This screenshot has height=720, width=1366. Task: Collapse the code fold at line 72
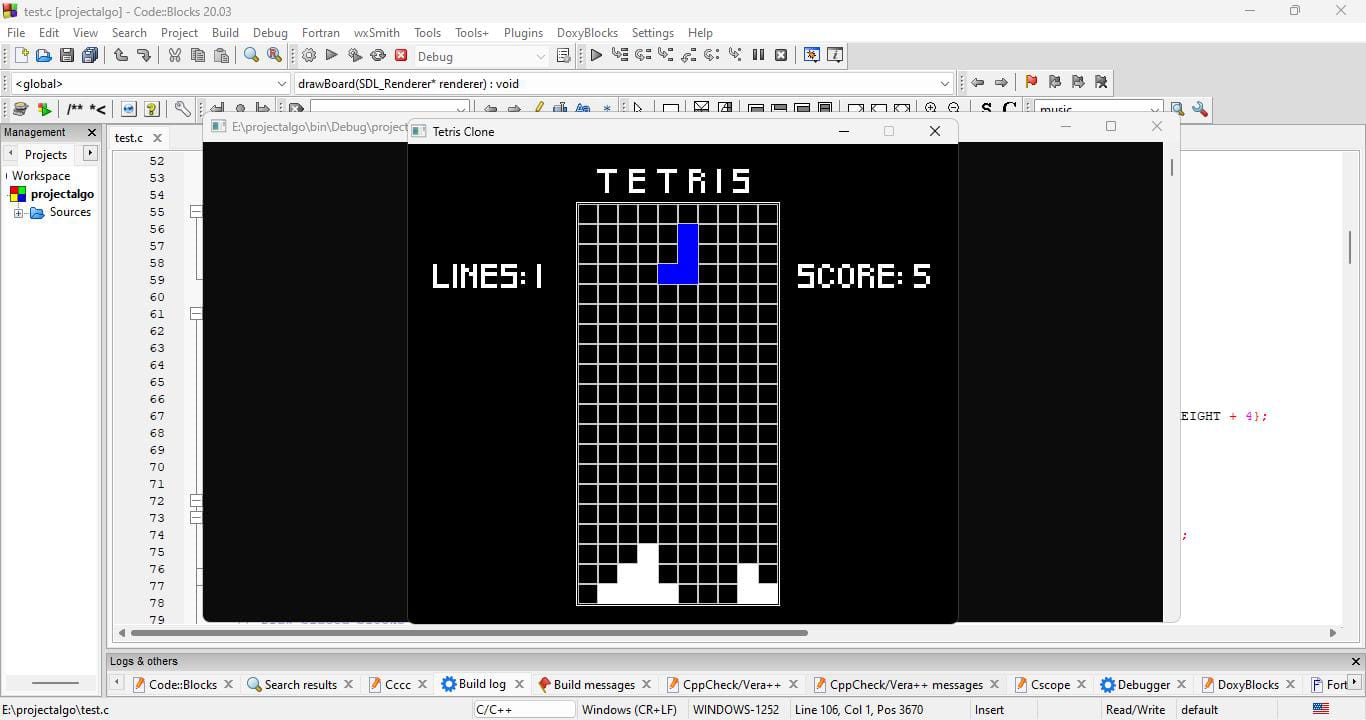[196, 501]
